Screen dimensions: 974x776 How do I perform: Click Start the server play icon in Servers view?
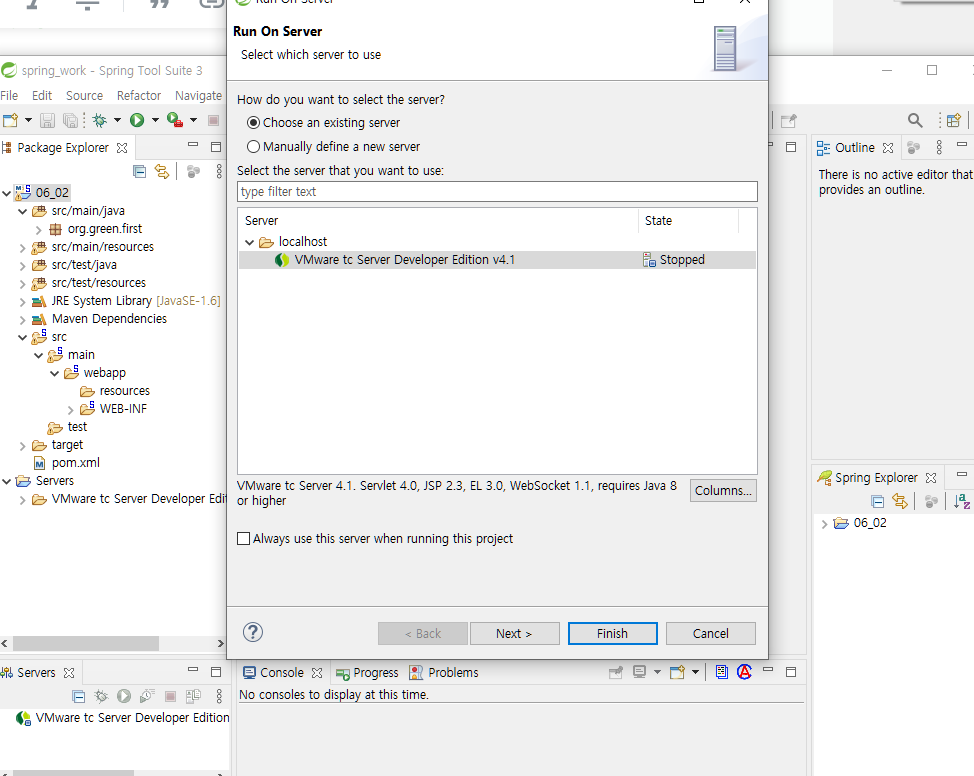click(x=124, y=696)
